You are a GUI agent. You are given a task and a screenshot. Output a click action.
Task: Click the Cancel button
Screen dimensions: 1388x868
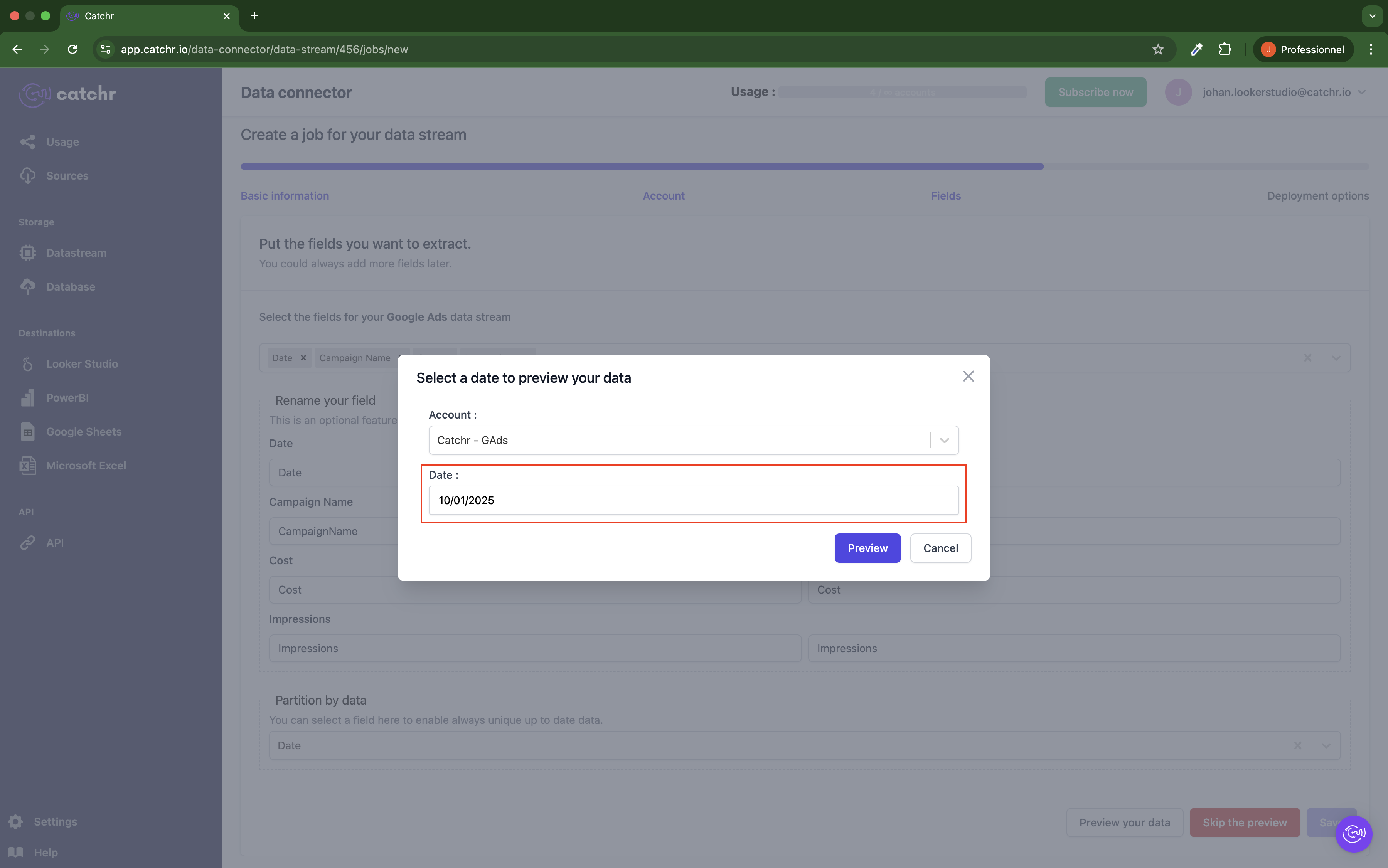(940, 548)
